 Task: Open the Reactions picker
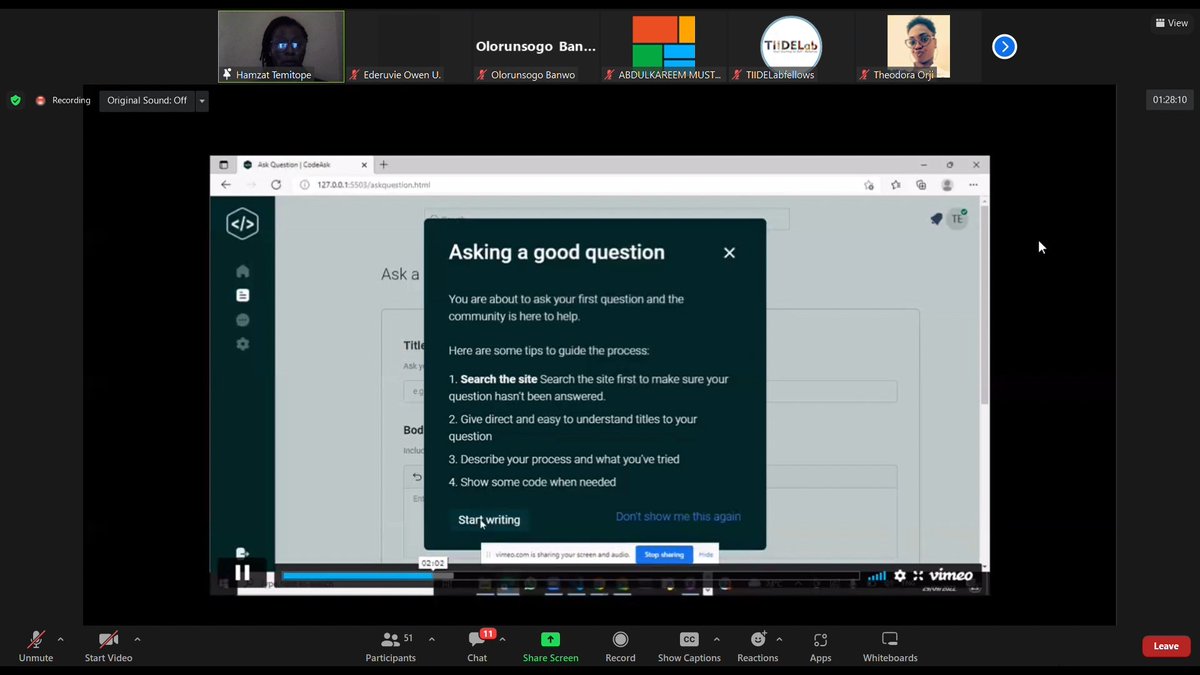click(758, 645)
